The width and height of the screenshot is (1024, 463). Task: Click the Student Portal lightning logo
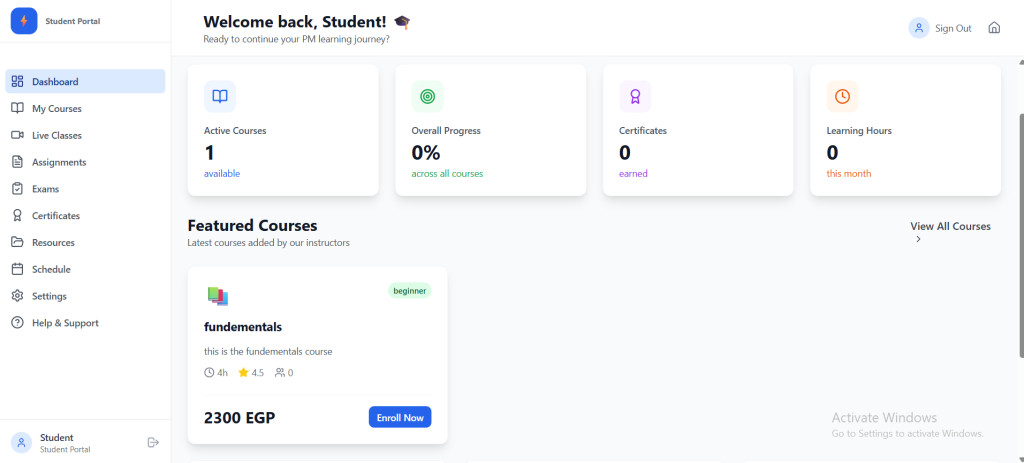(23, 21)
